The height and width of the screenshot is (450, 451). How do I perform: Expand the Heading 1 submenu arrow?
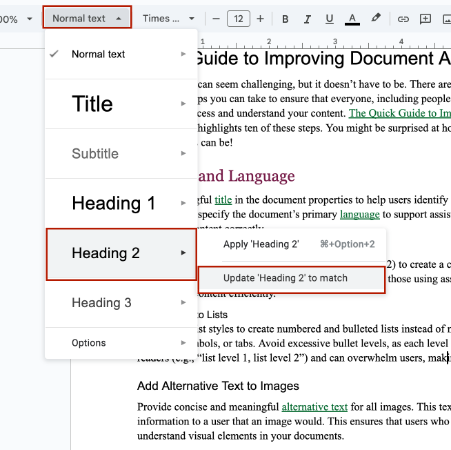pos(183,203)
